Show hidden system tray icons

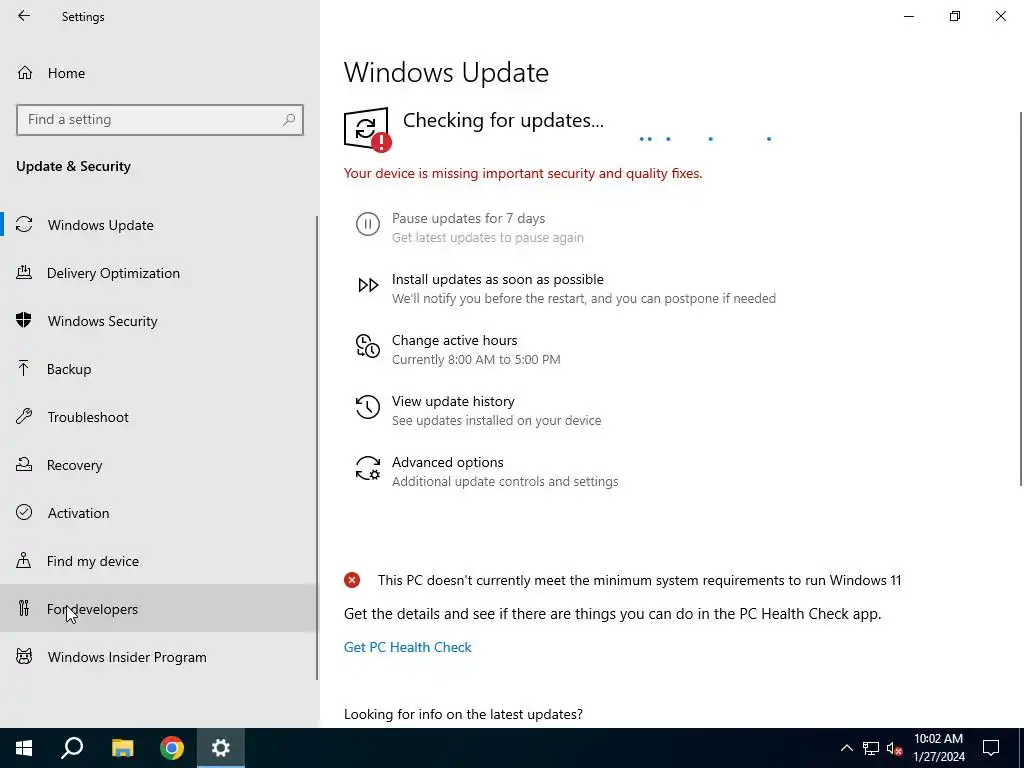coord(846,748)
